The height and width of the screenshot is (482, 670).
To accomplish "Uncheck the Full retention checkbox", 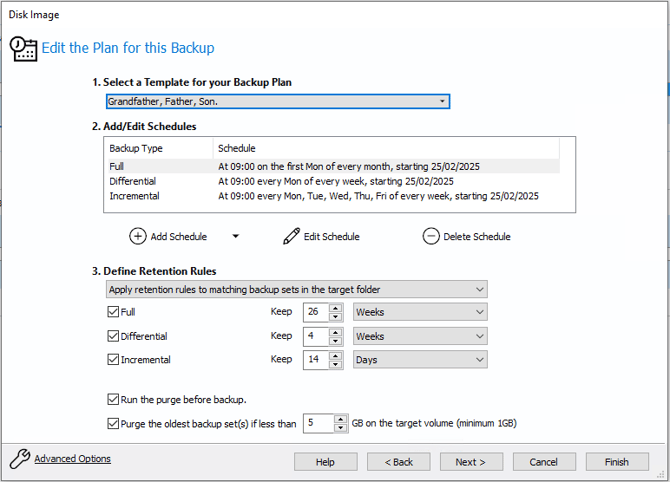I will [x=112, y=312].
